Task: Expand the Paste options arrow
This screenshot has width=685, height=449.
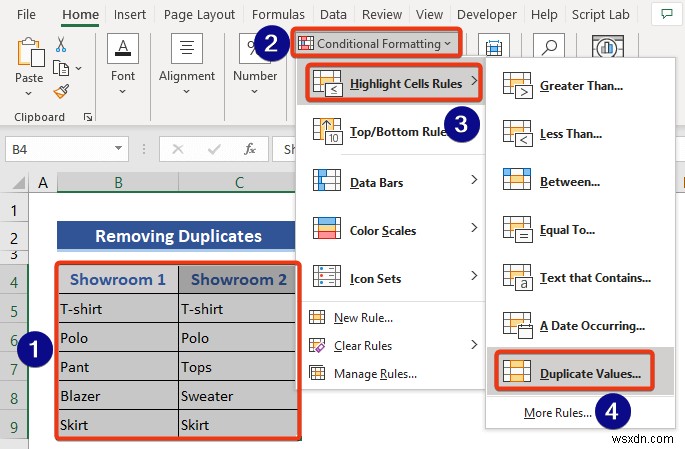Action: tap(28, 93)
